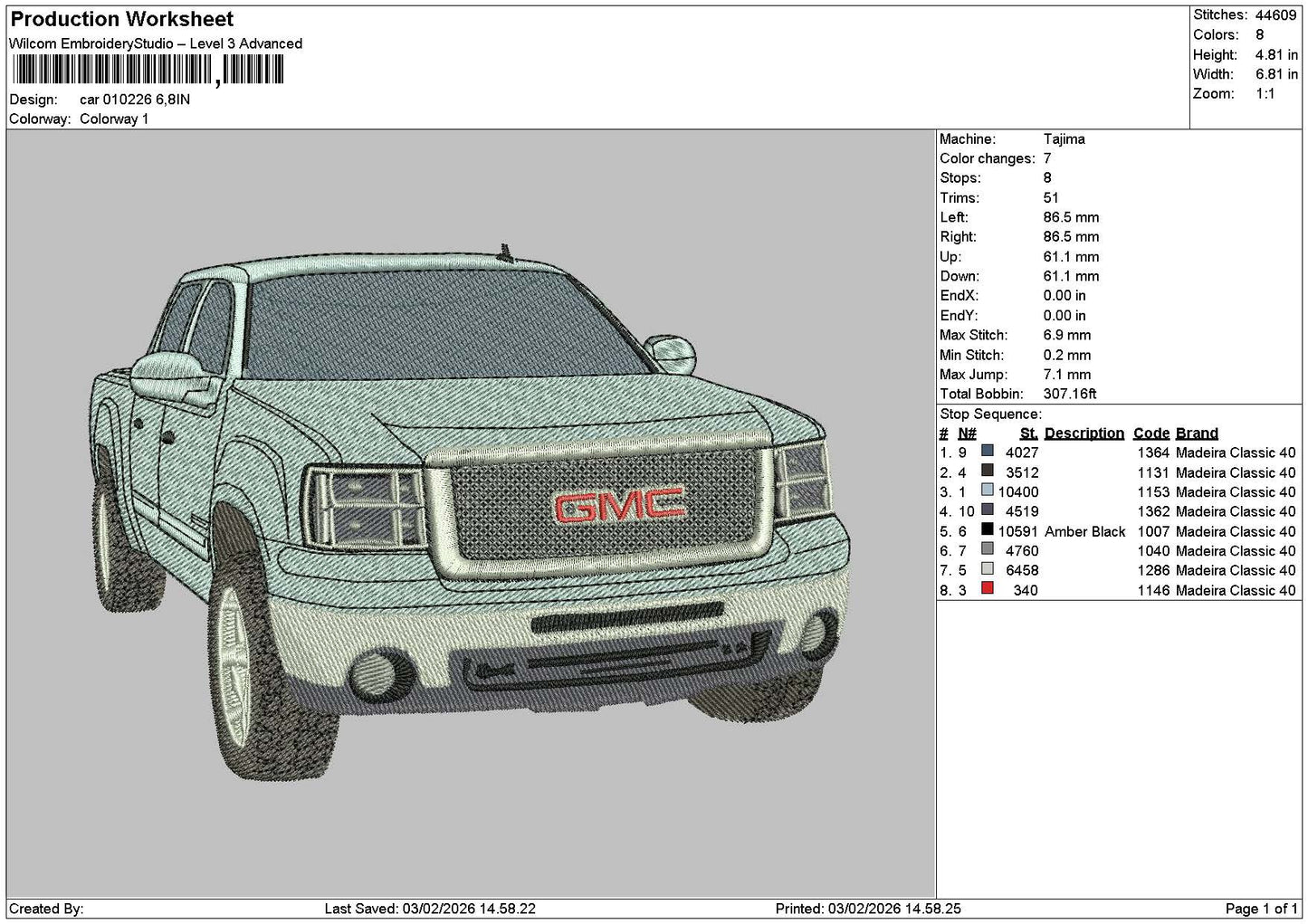Click the 'Page 1 of 1' footer text
The image size is (1308, 924).
pos(1261,909)
